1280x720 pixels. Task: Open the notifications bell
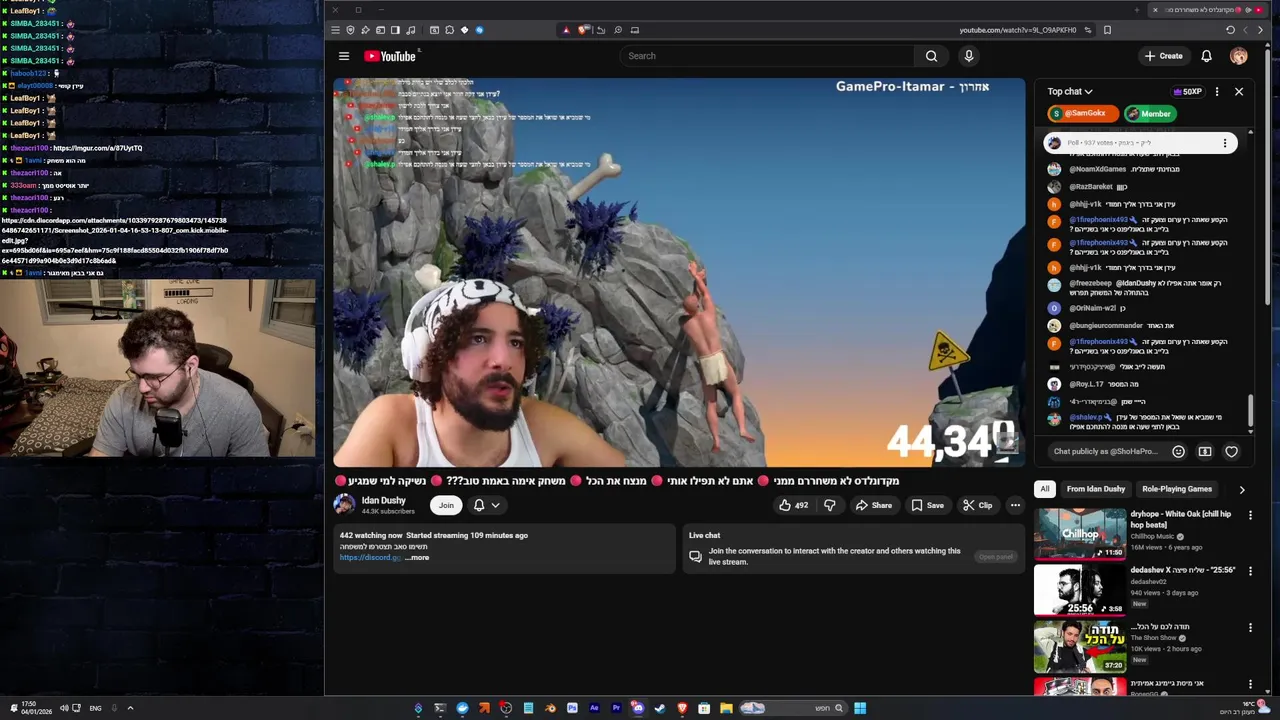[x=1206, y=56]
